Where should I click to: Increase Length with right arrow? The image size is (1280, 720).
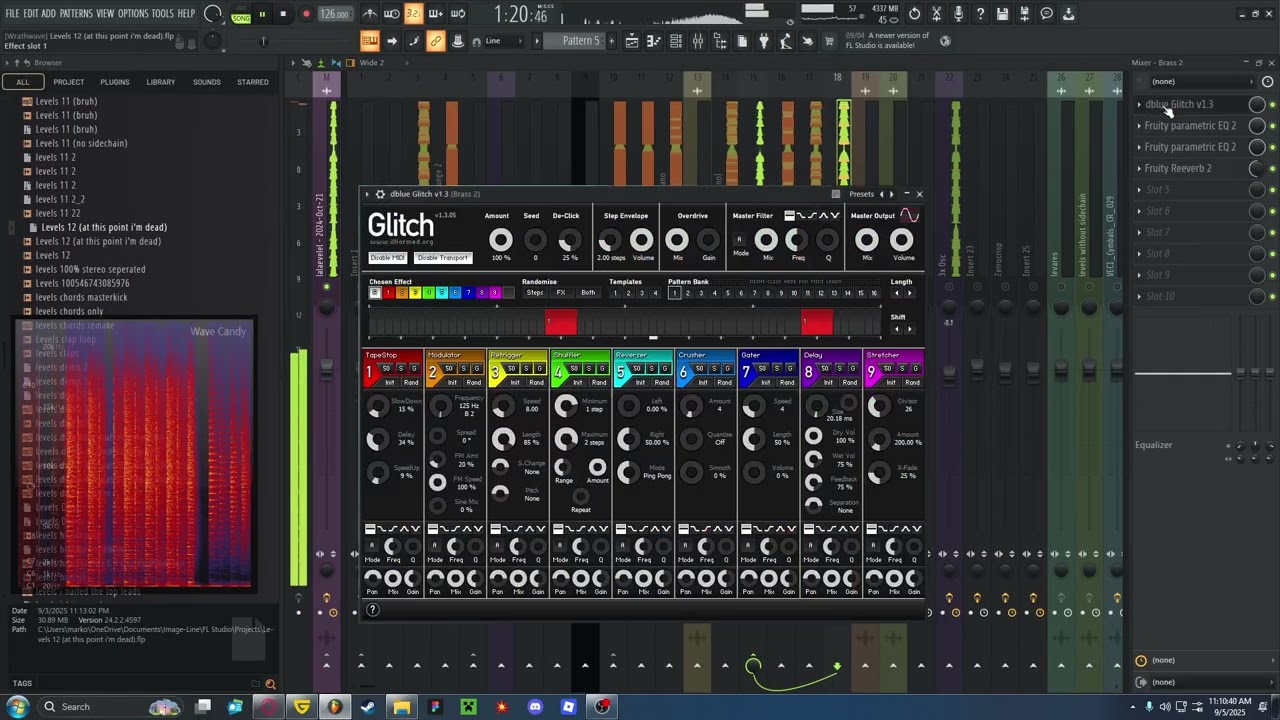(908, 293)
